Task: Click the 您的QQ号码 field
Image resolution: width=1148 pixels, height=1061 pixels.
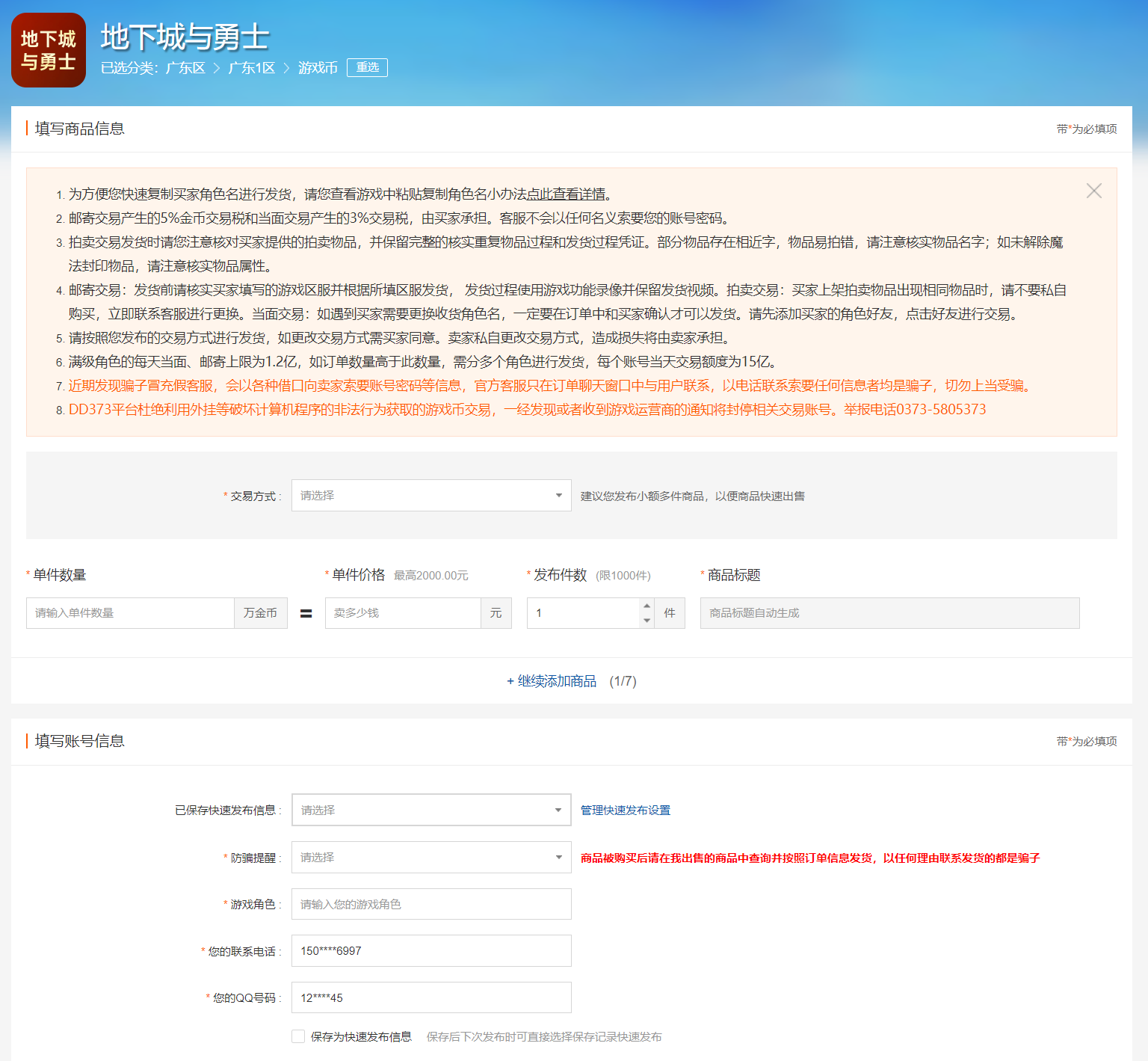Action: (x=431, y=997)
